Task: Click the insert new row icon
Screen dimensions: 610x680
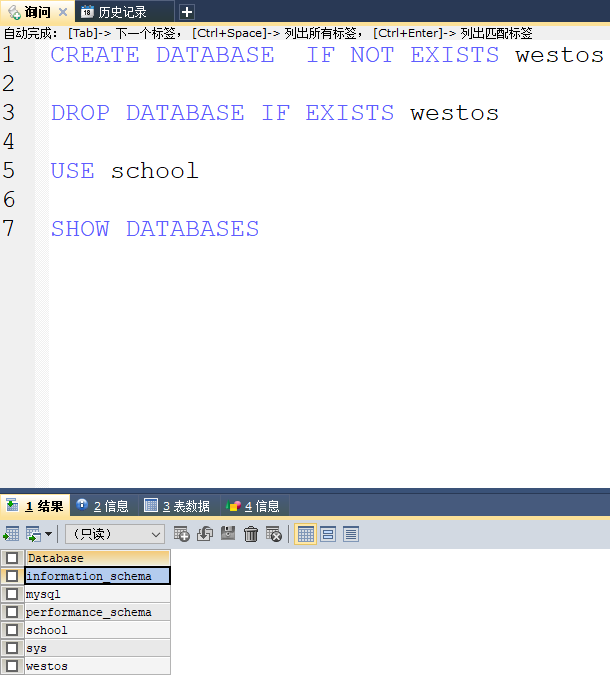Action: (182, 534)
